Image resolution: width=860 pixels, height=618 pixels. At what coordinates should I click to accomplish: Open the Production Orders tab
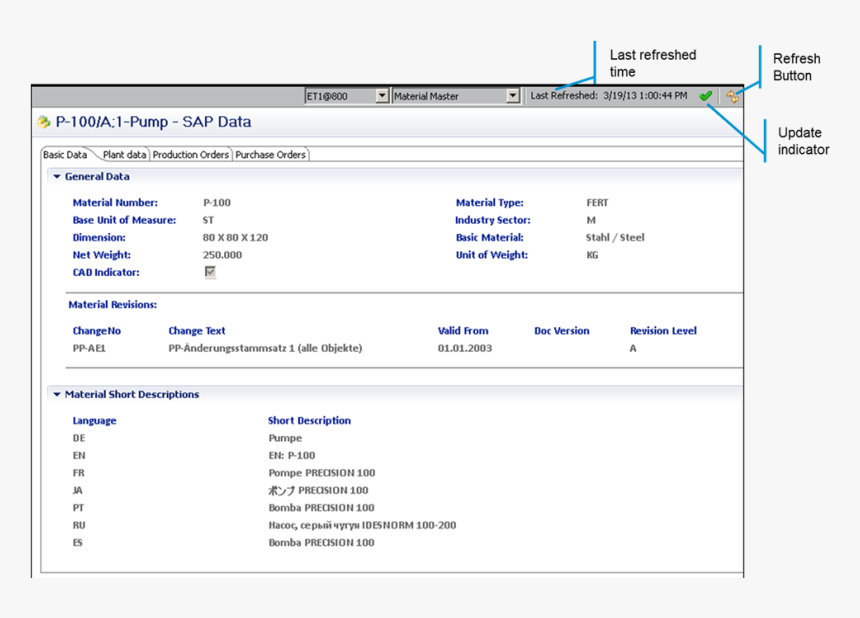pyautogui.click(x=190, y=155)
